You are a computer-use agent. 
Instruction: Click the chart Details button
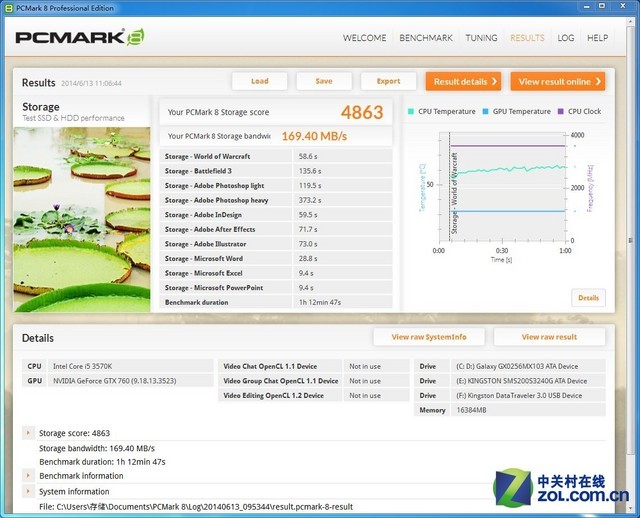click(588, 298)
